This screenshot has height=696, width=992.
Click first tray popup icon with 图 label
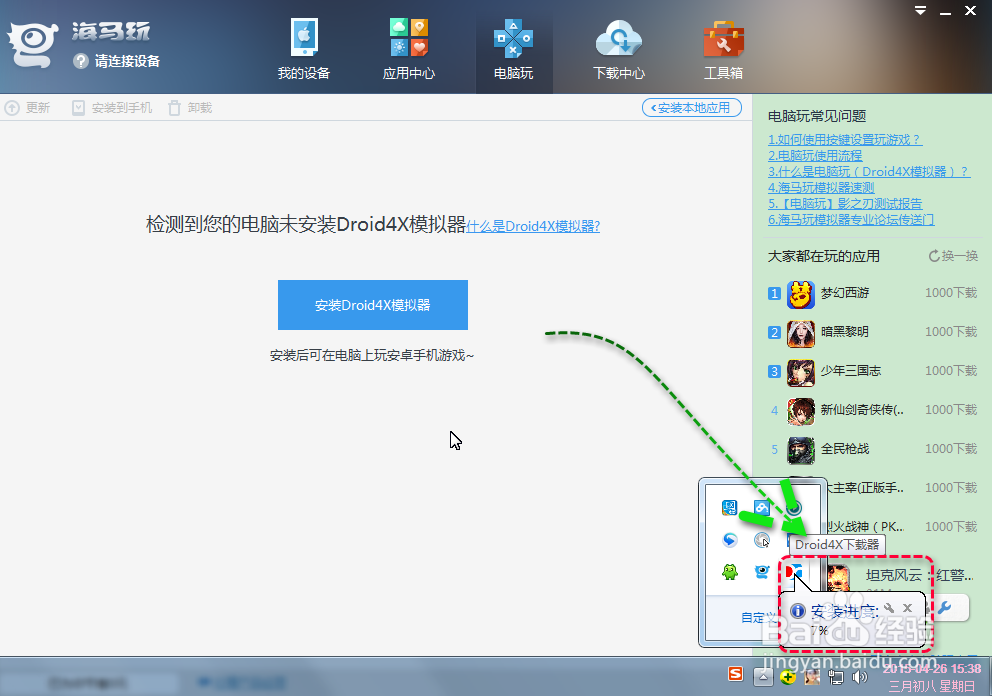click(x=729, y=507)
